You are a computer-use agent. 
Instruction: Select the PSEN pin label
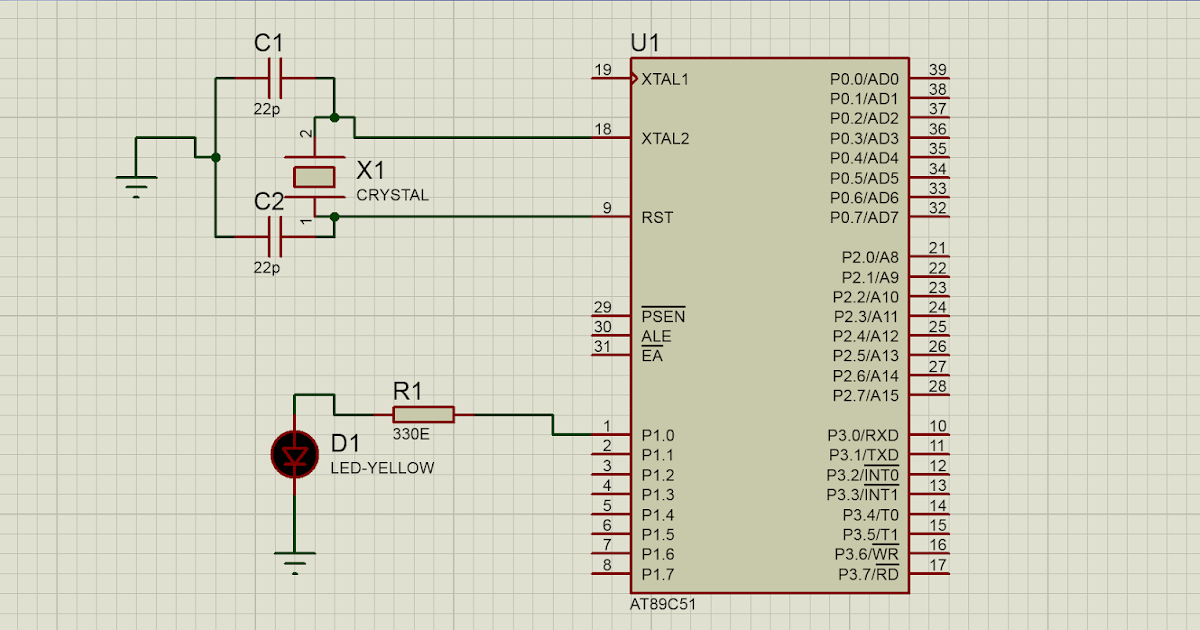(664, 316)
